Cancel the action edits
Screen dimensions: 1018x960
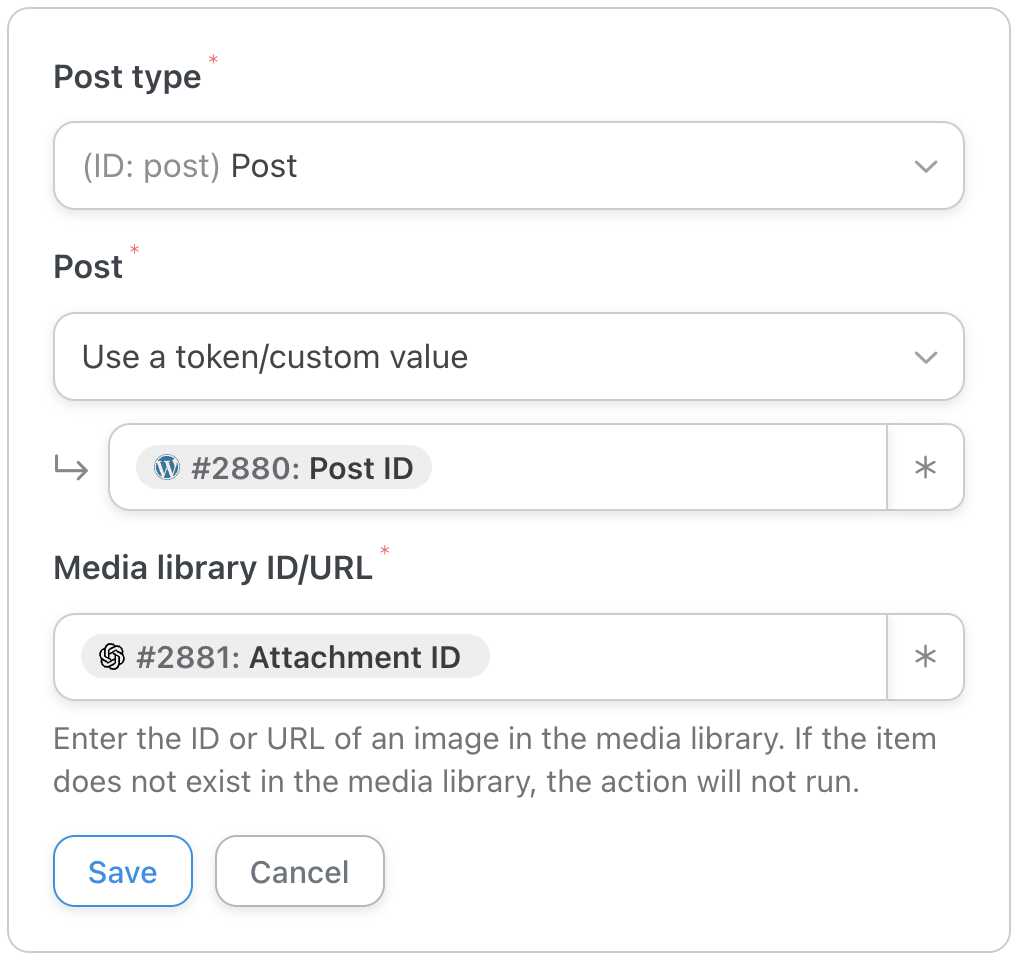point(300,871)
